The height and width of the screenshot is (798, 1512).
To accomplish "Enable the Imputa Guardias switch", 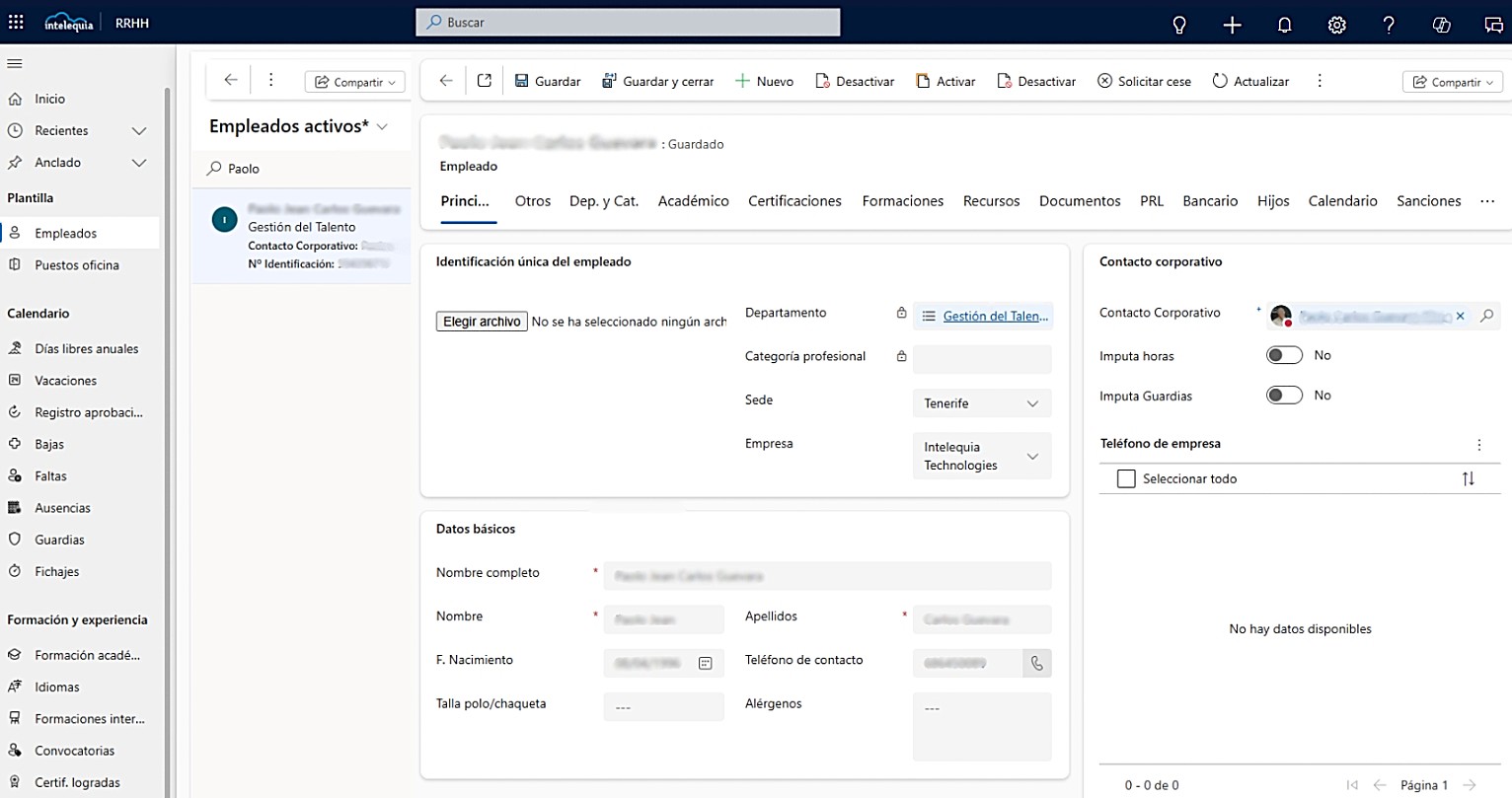I will (1284, 394).
